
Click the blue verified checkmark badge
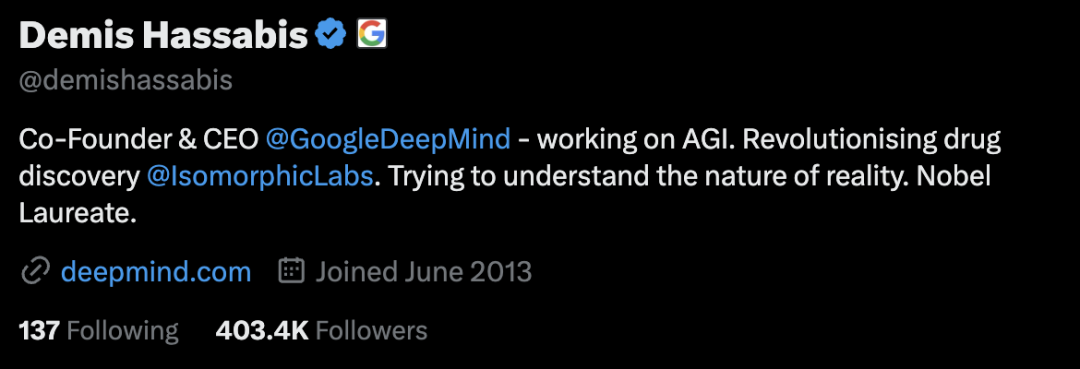pyautogui.click(x=331, y=34)
